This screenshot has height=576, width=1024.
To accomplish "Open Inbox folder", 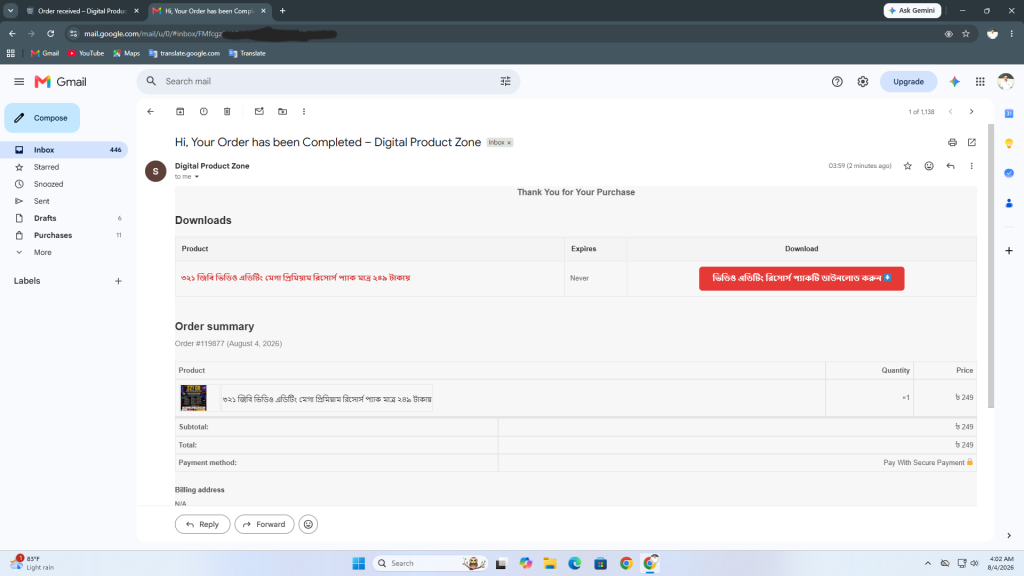I will (x=64, y=150).
